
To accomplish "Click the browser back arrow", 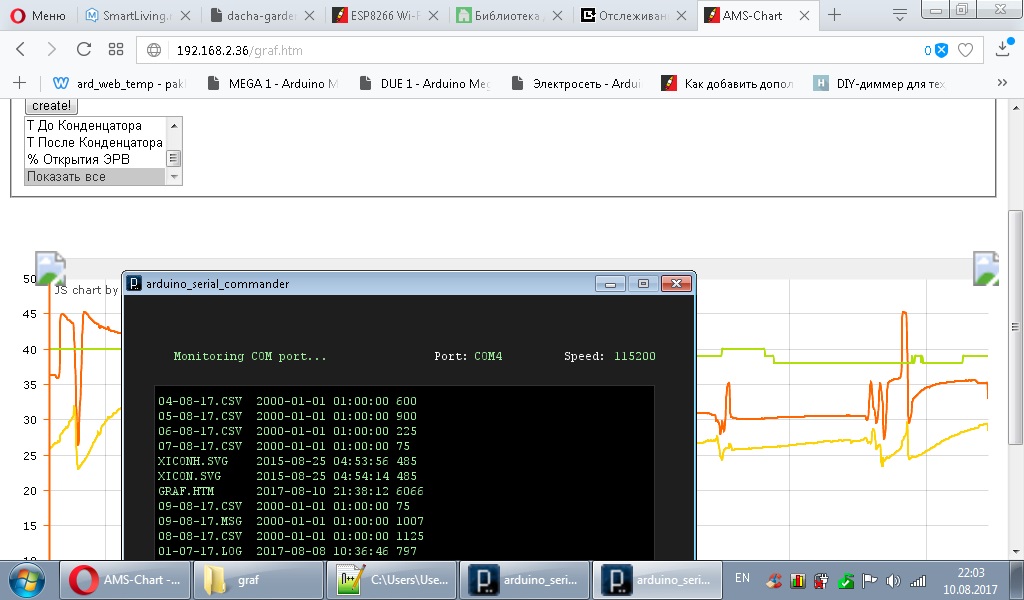I will click(21, 50).
